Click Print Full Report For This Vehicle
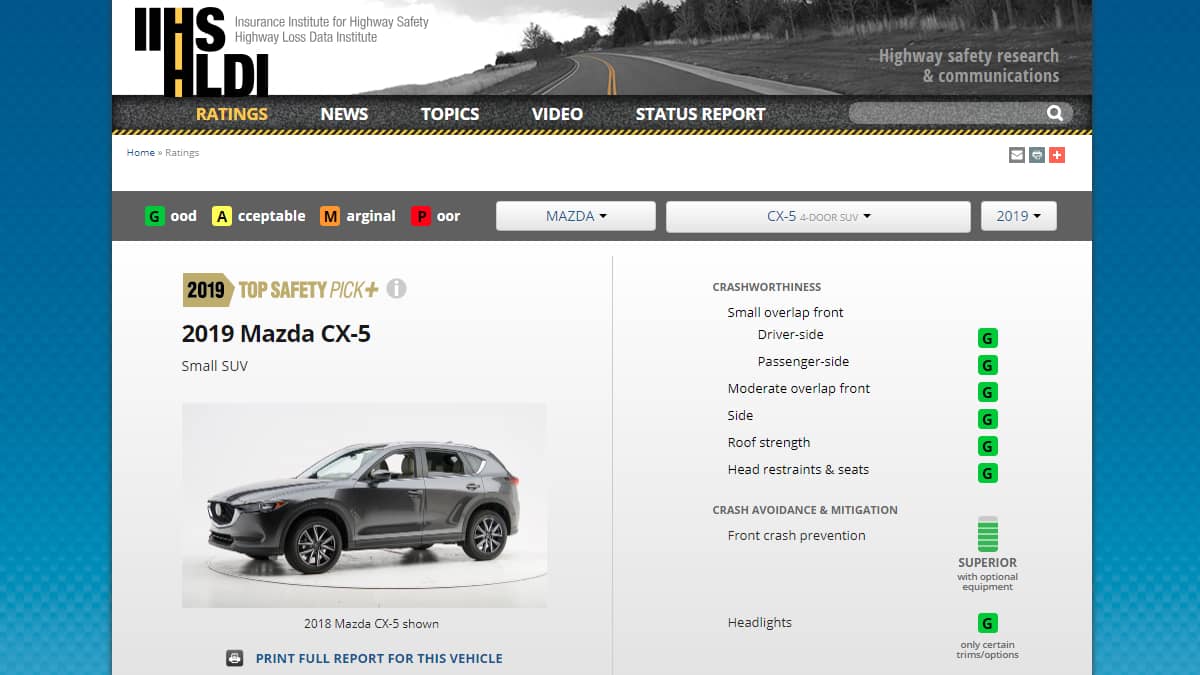The width and height of the screenshot is (1200, 675). (x=379, y=658)
